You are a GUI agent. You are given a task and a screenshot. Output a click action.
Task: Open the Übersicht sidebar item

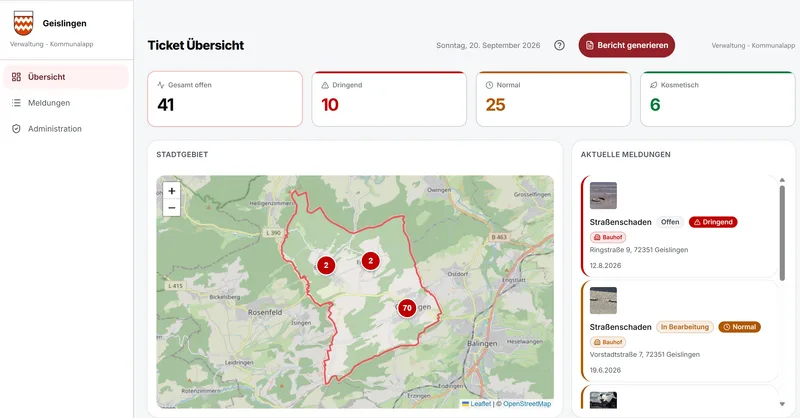point(66,77)
